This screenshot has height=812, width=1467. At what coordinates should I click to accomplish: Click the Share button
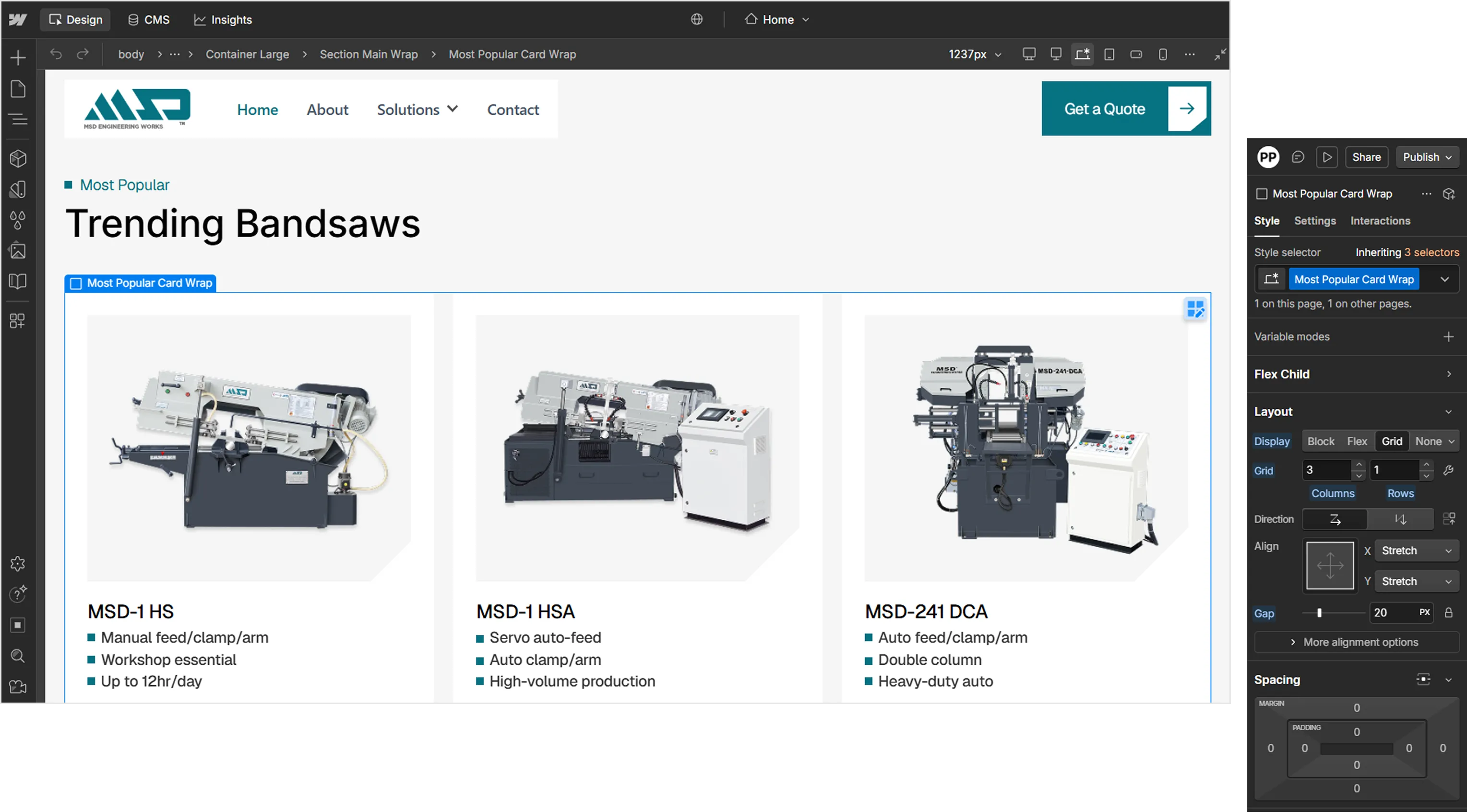click(1366, 157)
